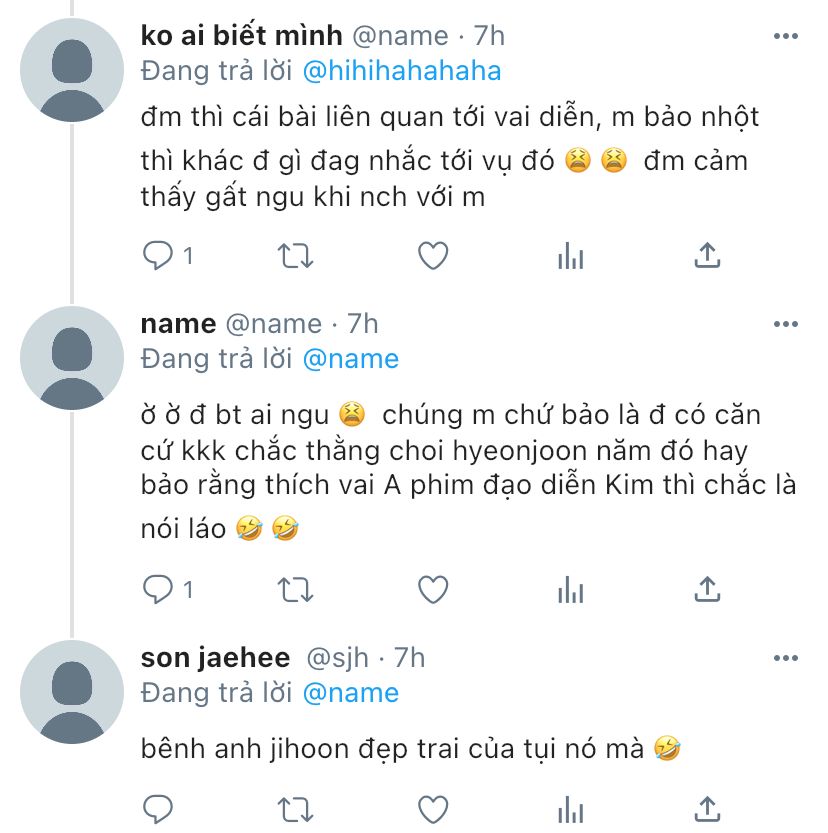The width and height of the screenshot is (828, 833).
Task: Open ko ai biết mình's profile avatar
Action: pyautogui.click(x=72, y=70)
